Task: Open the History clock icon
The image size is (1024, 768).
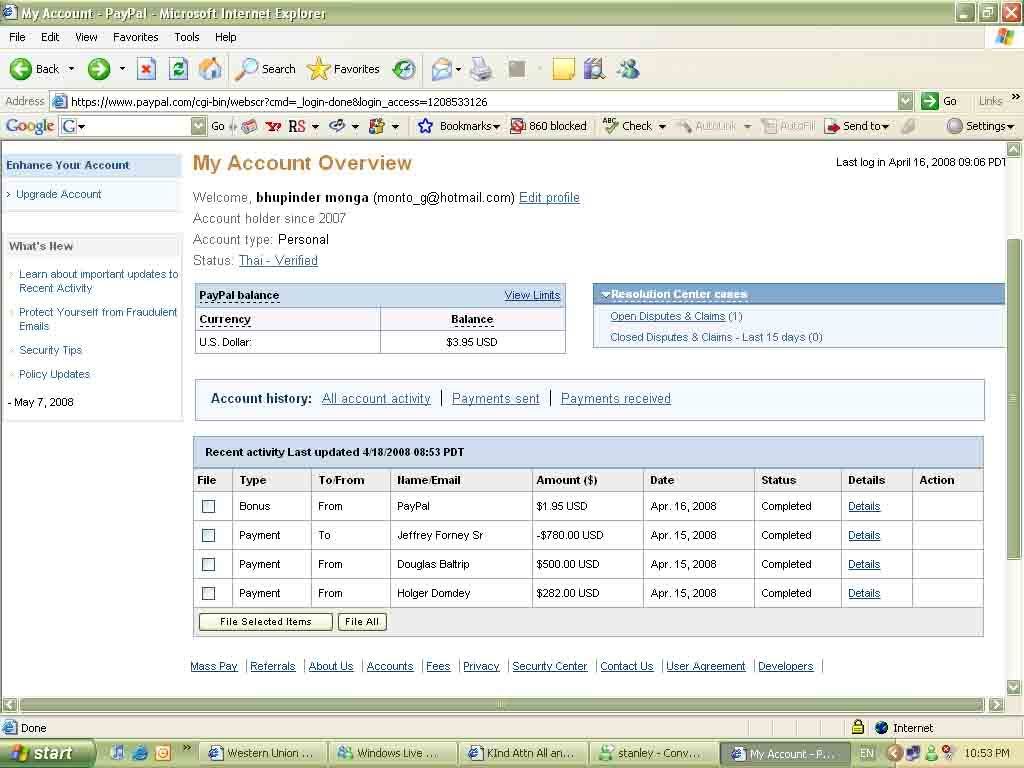Action: [x=404, y=69]
